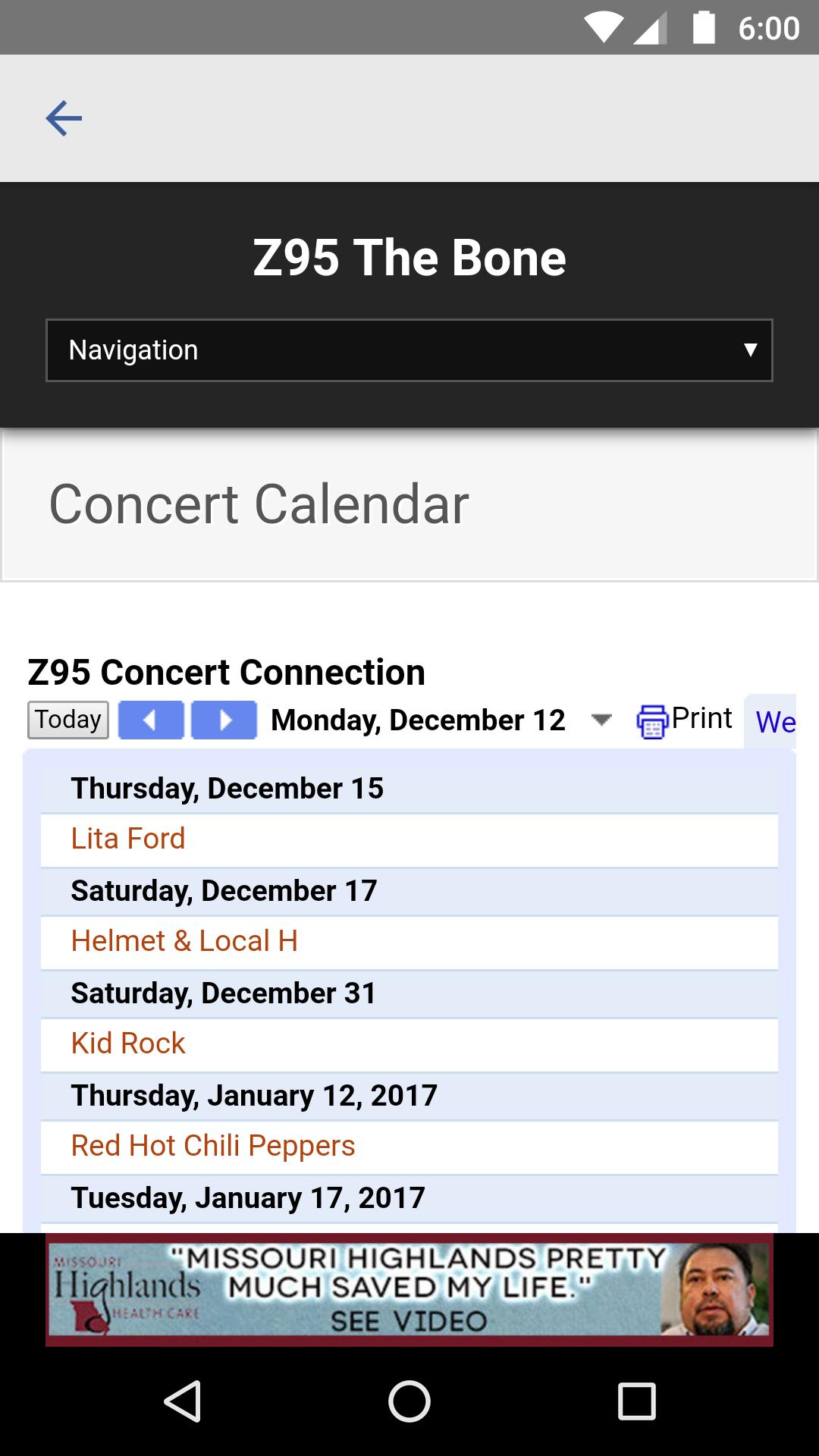Open the Navigation dropdown menu
Screen dimensions: 819x1456
[x=409, y=350]
